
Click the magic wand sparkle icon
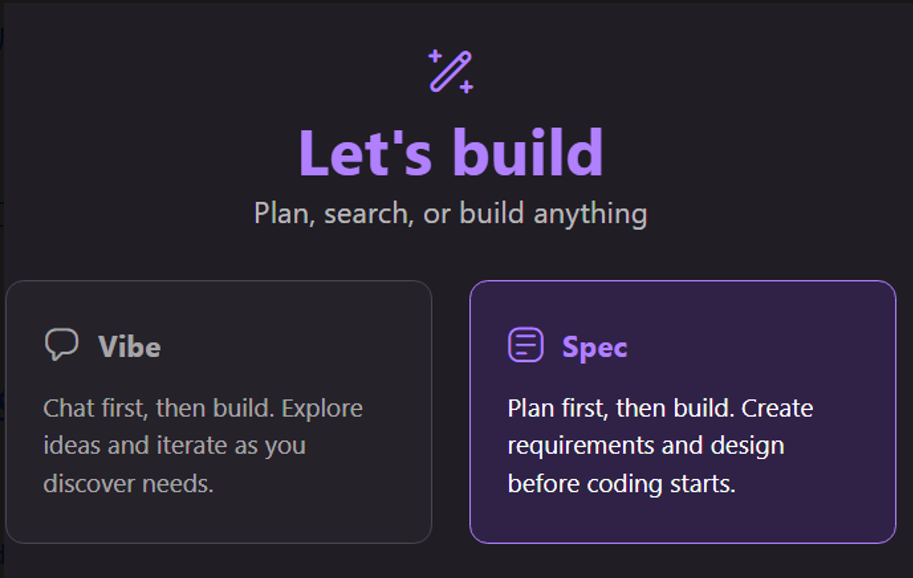pyautogui.click(x=451, y=72)
